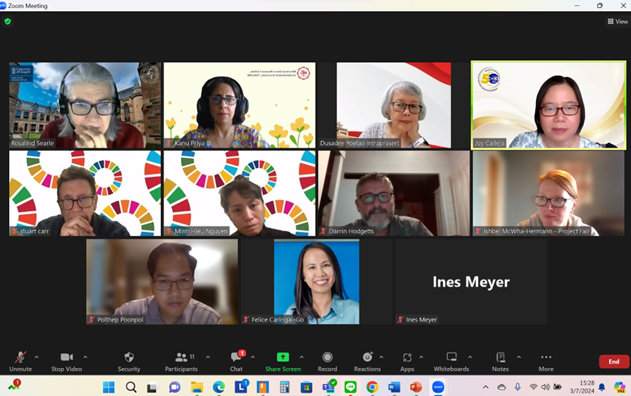Viewport: 631px width, 396px height.
Task: Open PowerPoint from the taskbar
Action: (416, 387)
